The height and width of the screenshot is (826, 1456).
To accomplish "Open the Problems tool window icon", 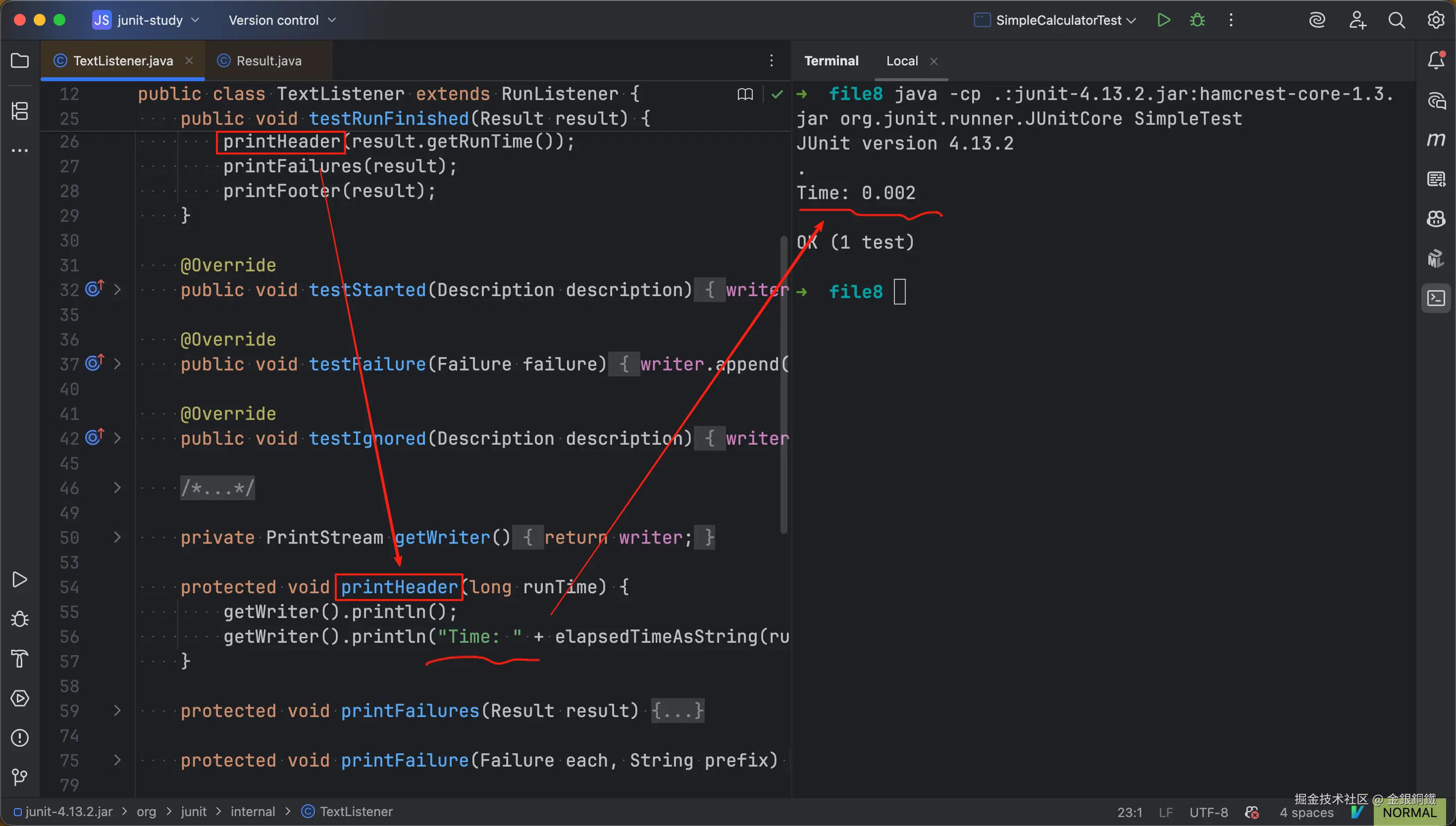I will click(20, 737).
